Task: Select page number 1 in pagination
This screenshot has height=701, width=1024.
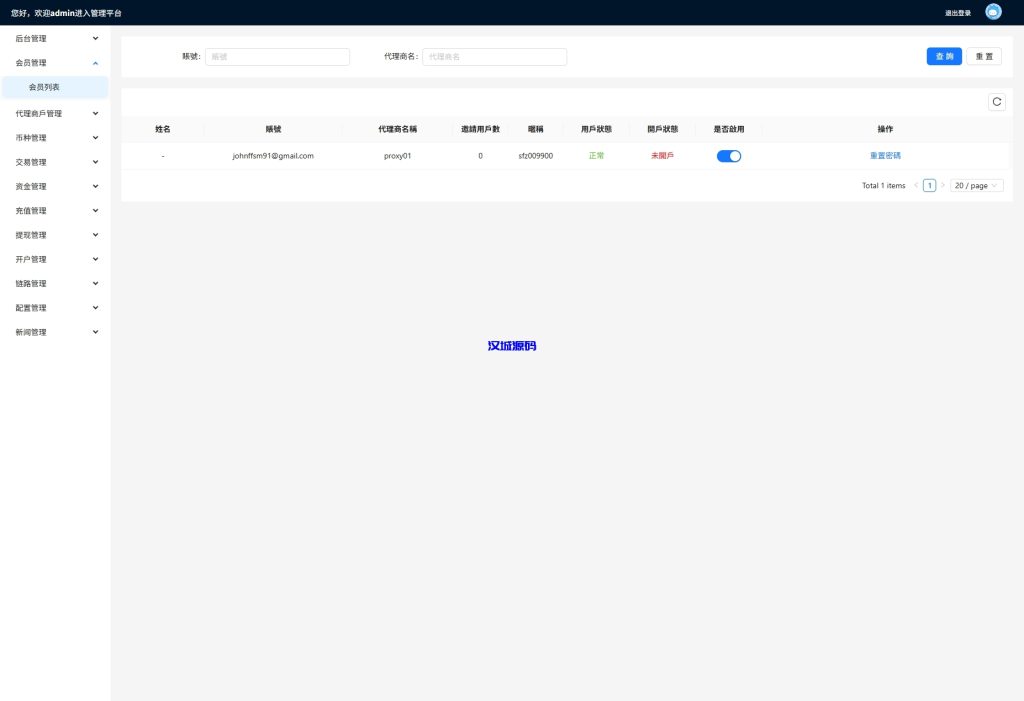Action: click(929, 186)
